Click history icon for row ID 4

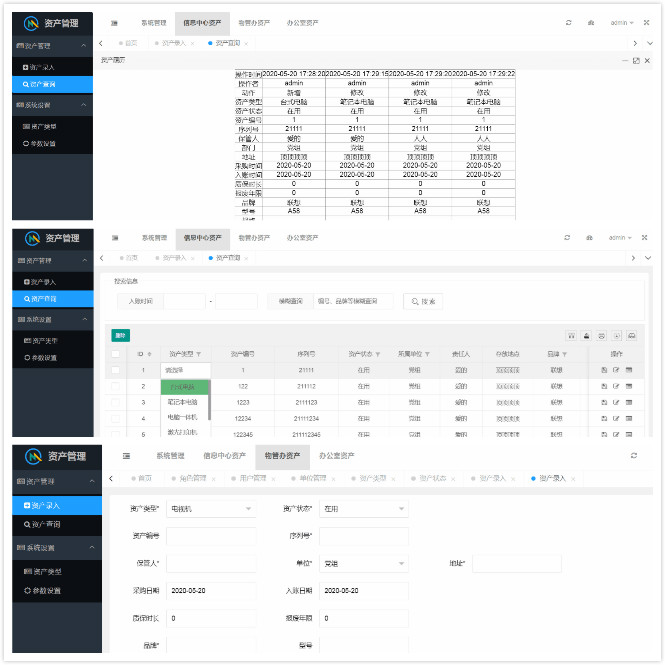click(629, 418)
